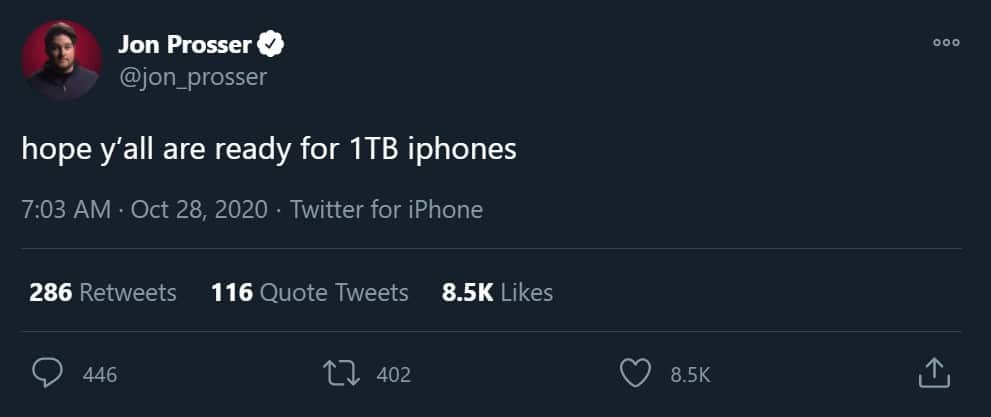Show the 8.5K Likes list

pos(497,292)
